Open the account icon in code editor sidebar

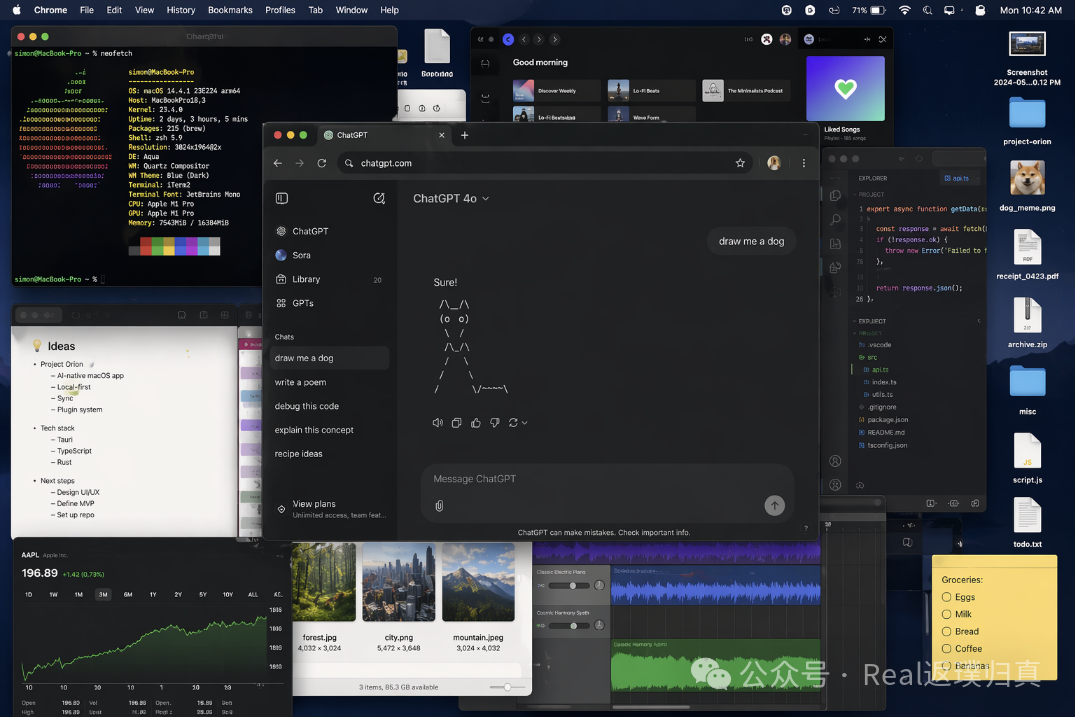(835, 461)
